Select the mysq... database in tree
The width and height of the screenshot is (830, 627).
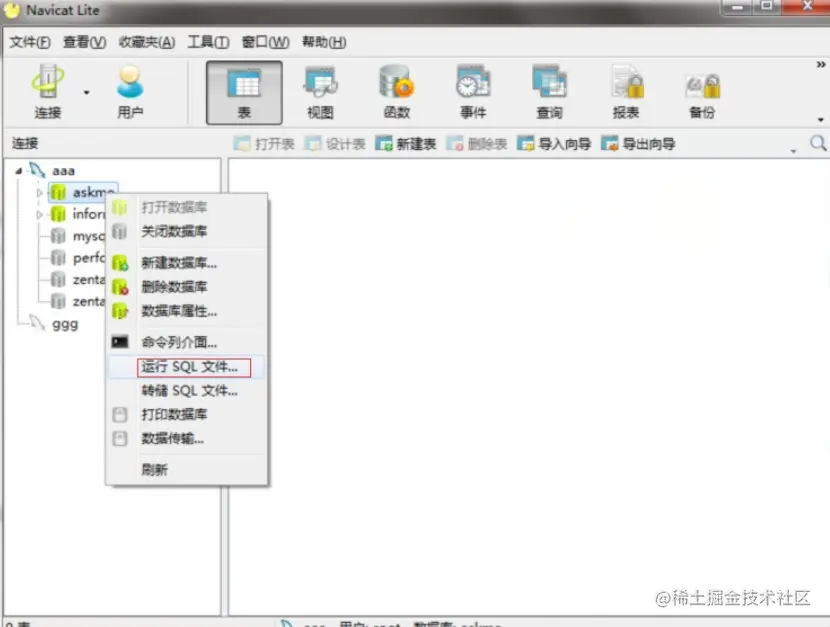tap(88, 236)
